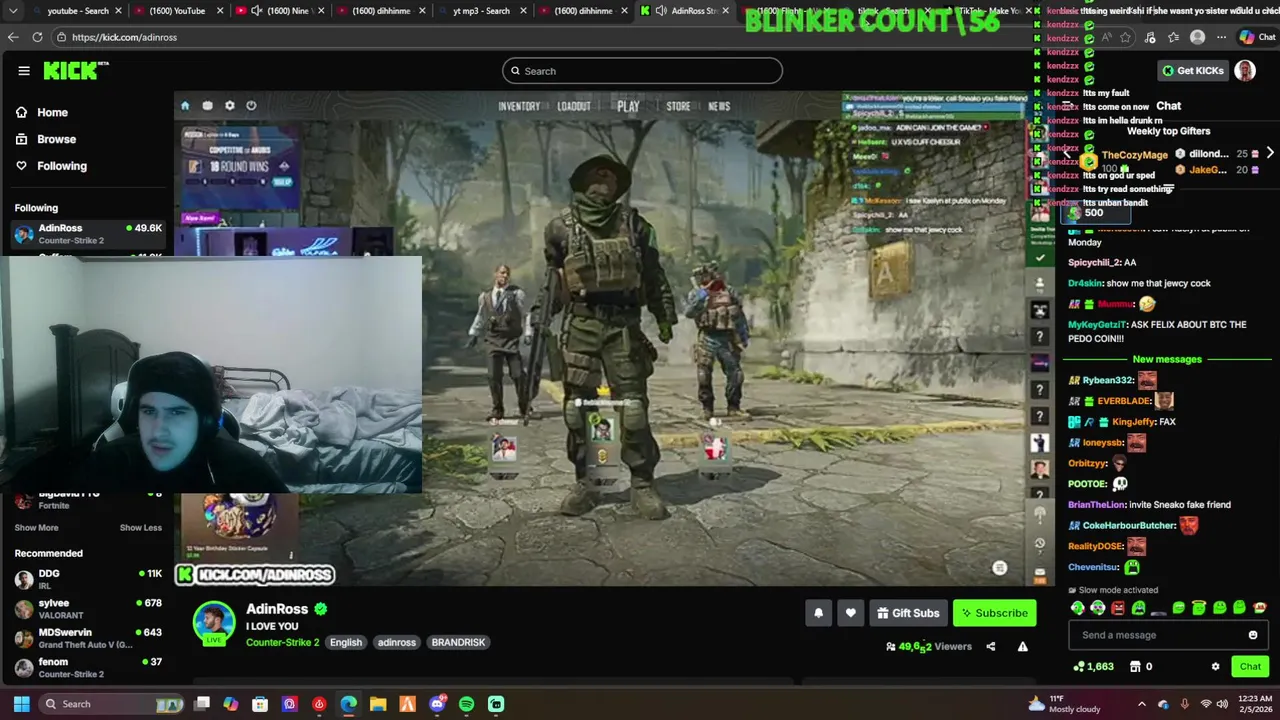Click username BrianTheLion in chat
The width and height of the screenshot is (1280, 720).
[x=1096, y=505]
